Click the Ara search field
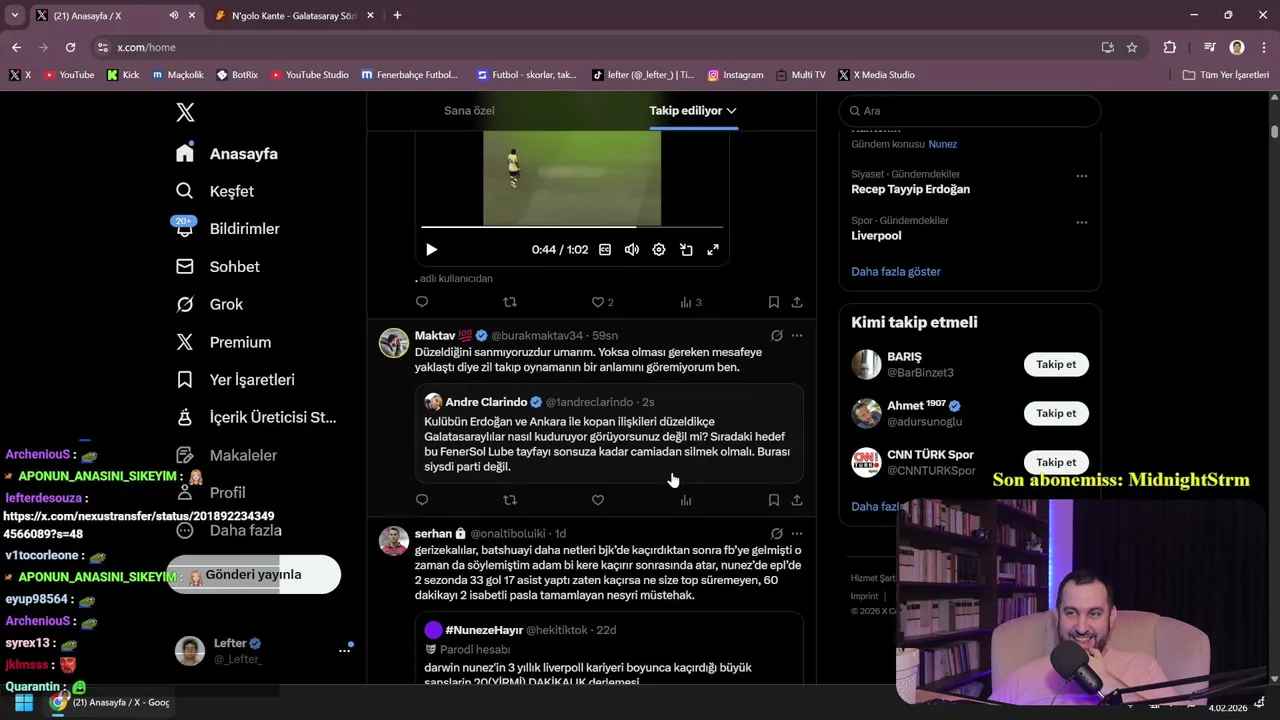Image resolution: width=1280 pixels, height=720 pixels. coord(970,111)
